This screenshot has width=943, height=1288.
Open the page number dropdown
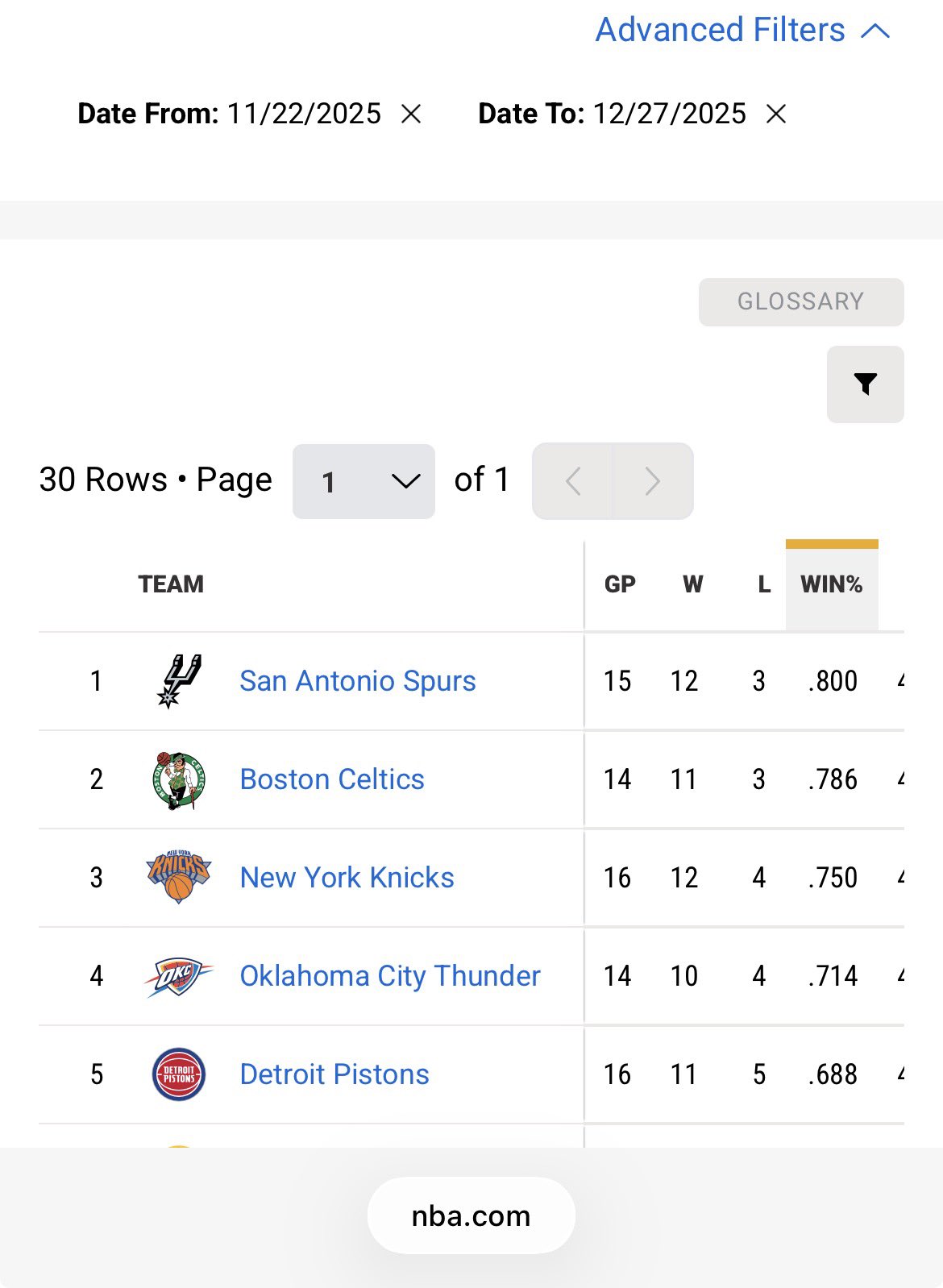363,481
